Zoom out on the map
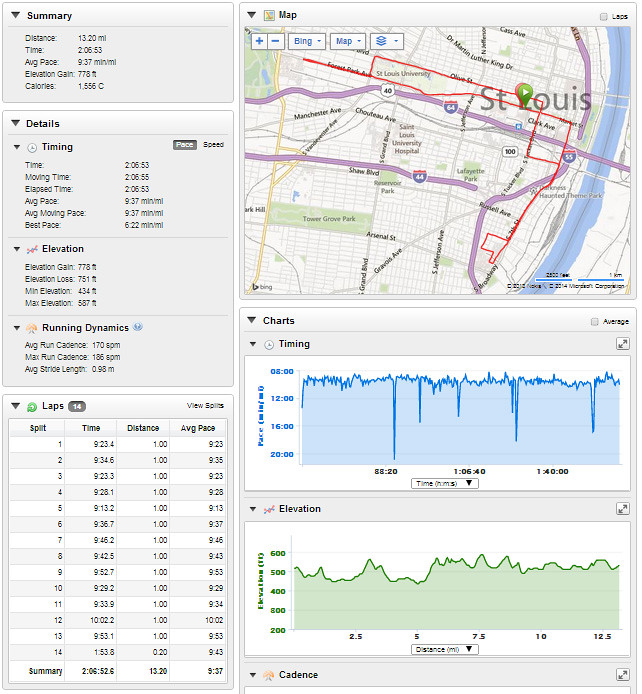Screen dimensions: 642x694 tap(275, 41)
